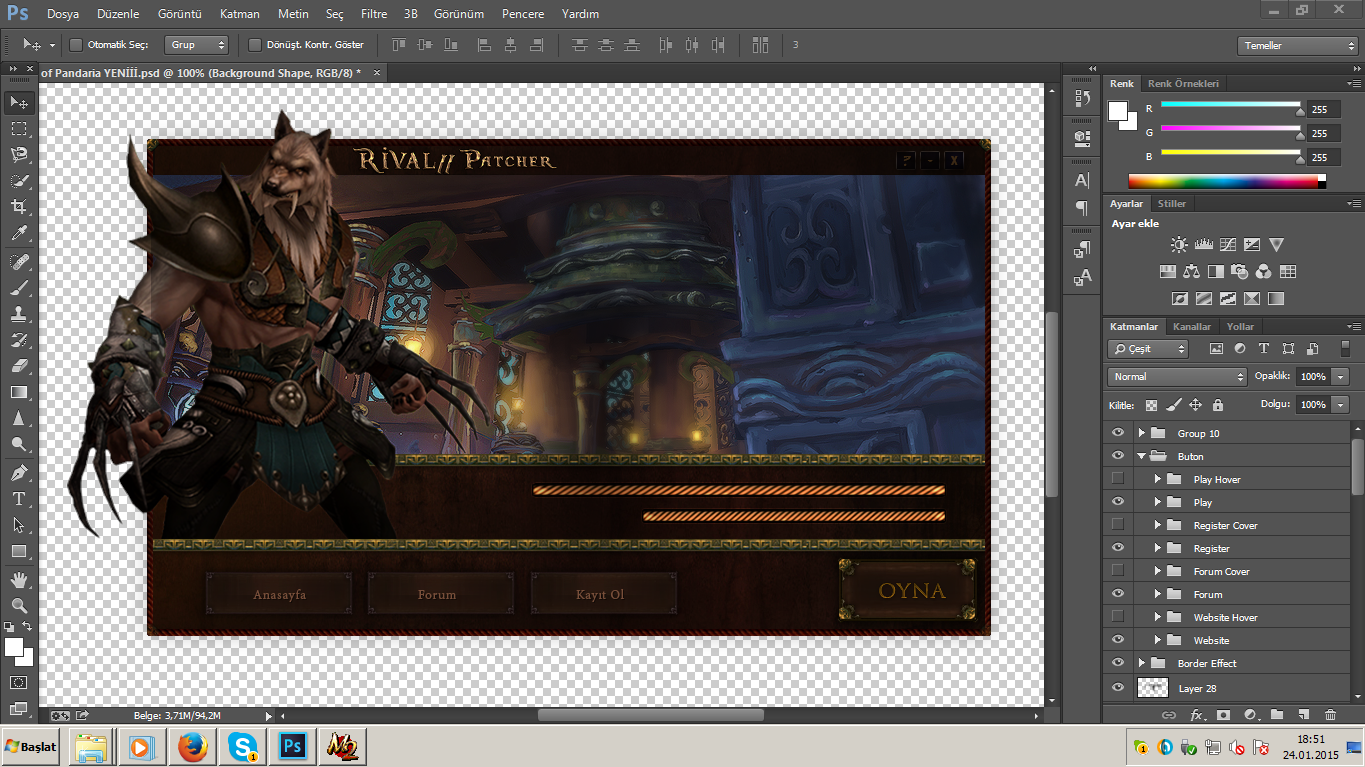Screen dimensions: 1365x767
Task: Click the G value input field
Action: click(x=1323, y=133)
